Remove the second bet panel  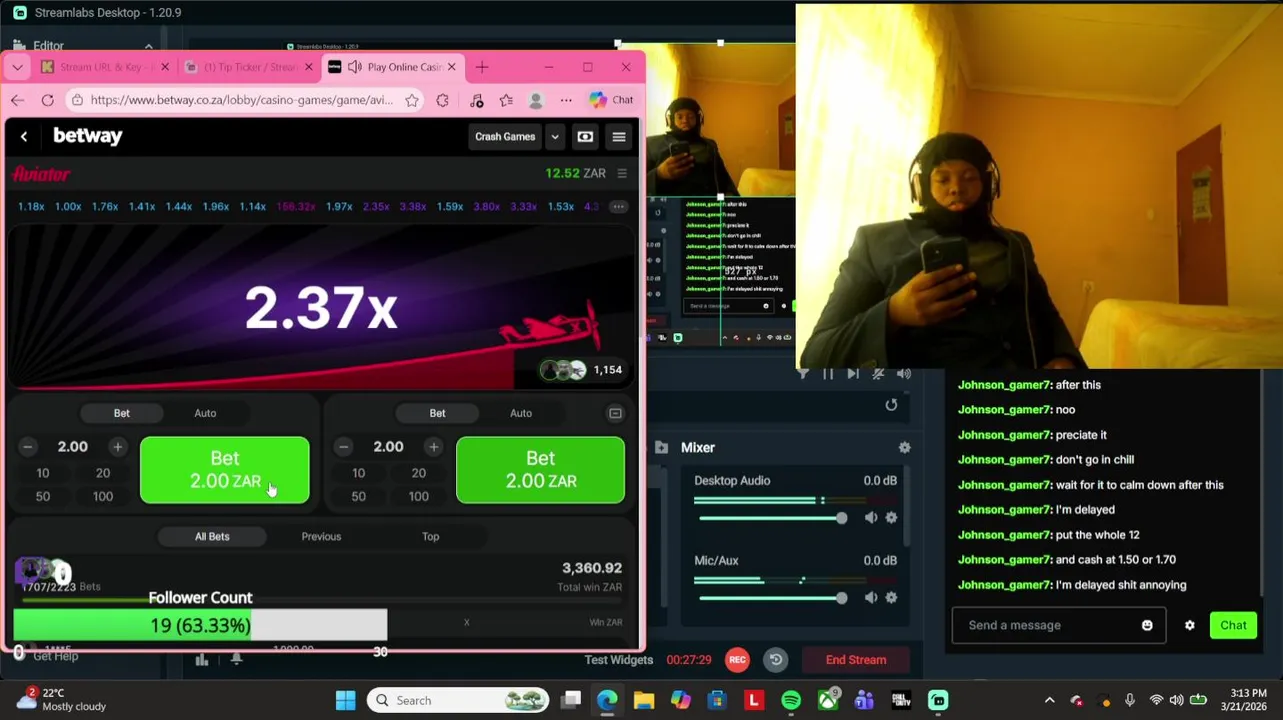point(615,413)
